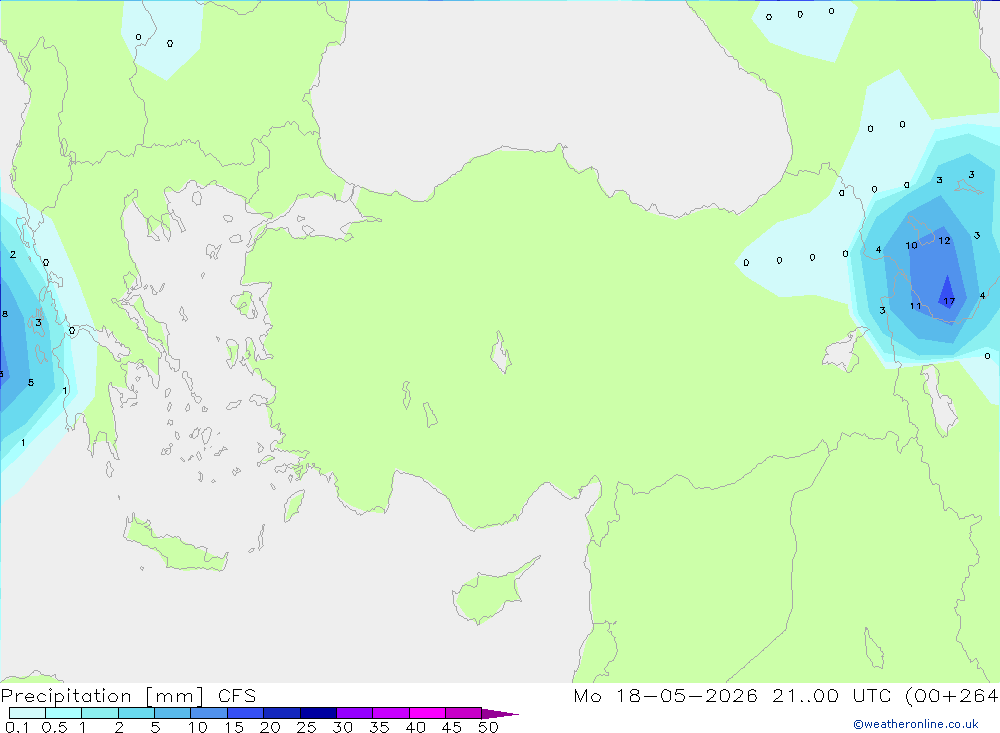
Task: Click the 35–40 mm legend color swatch
Action: click(390, 713)
